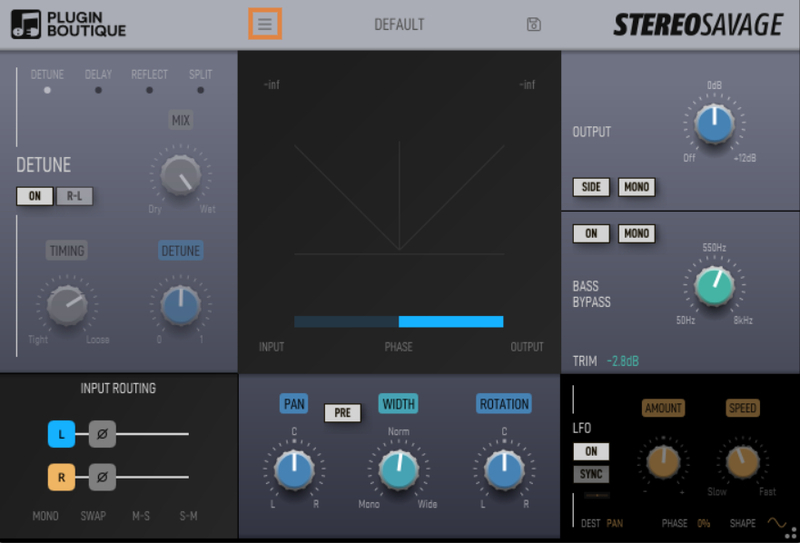Open the hamburger preset menu
Viewport: 800px width, 543px height.
coord(265,24)
